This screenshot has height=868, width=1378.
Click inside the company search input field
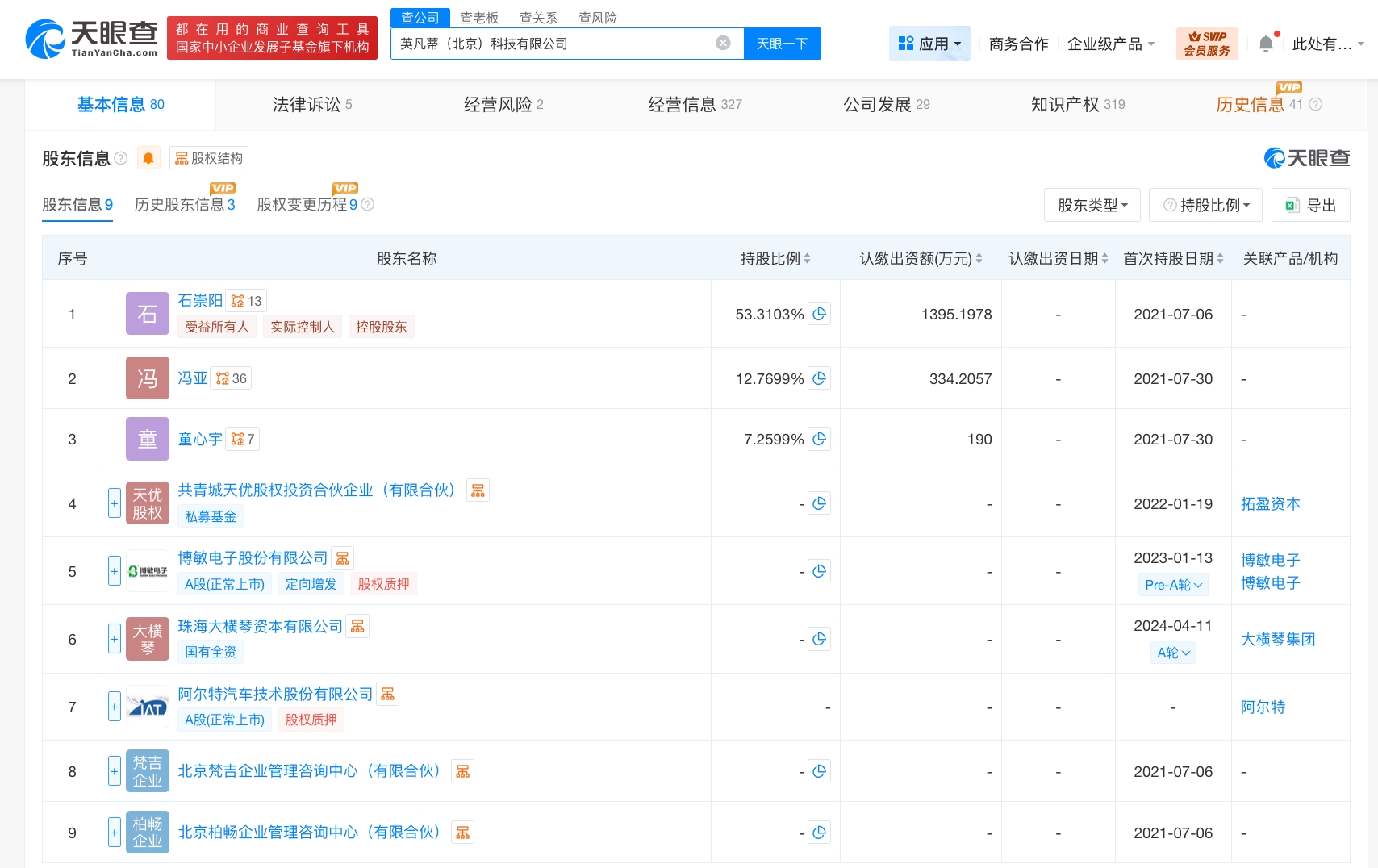[565, 44]
